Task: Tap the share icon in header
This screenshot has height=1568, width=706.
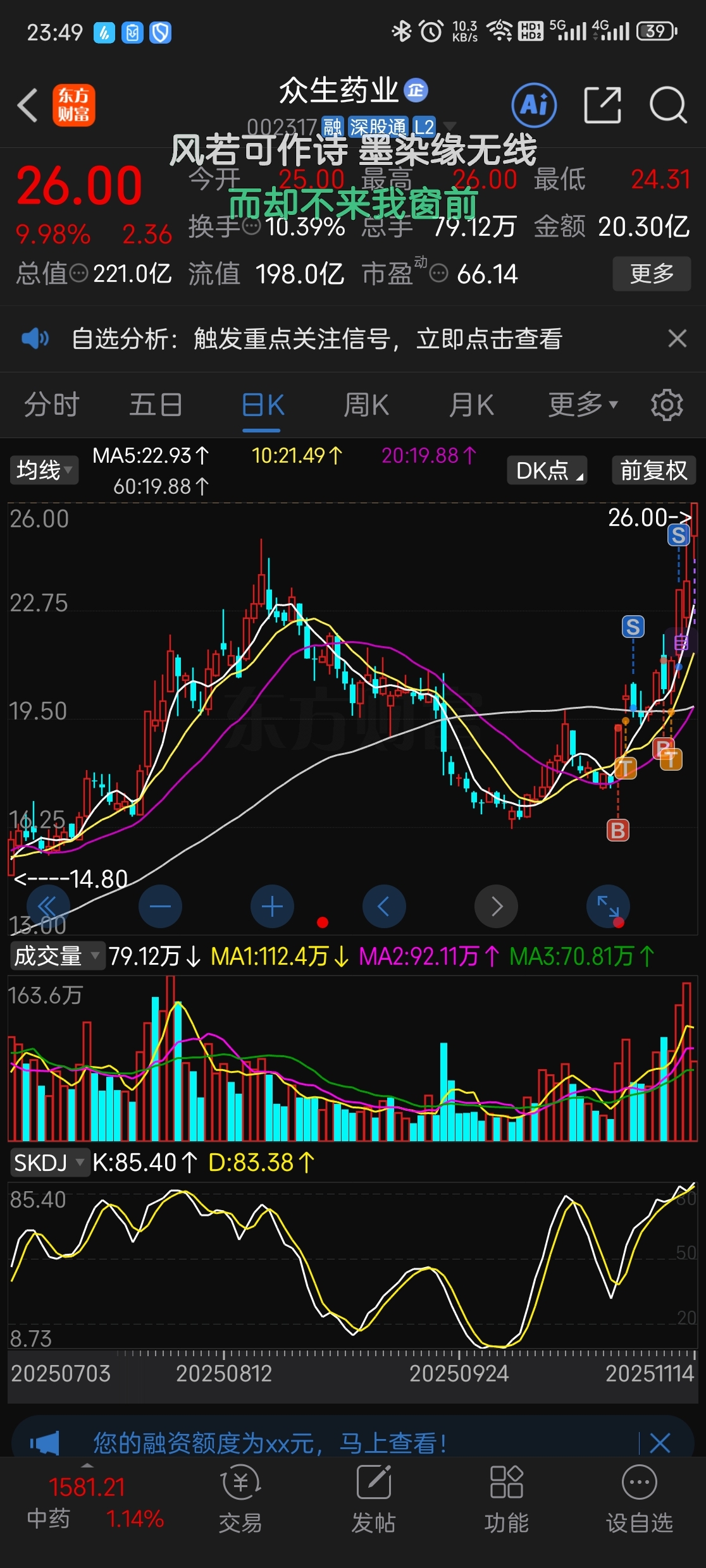Action: coord(602,105)
